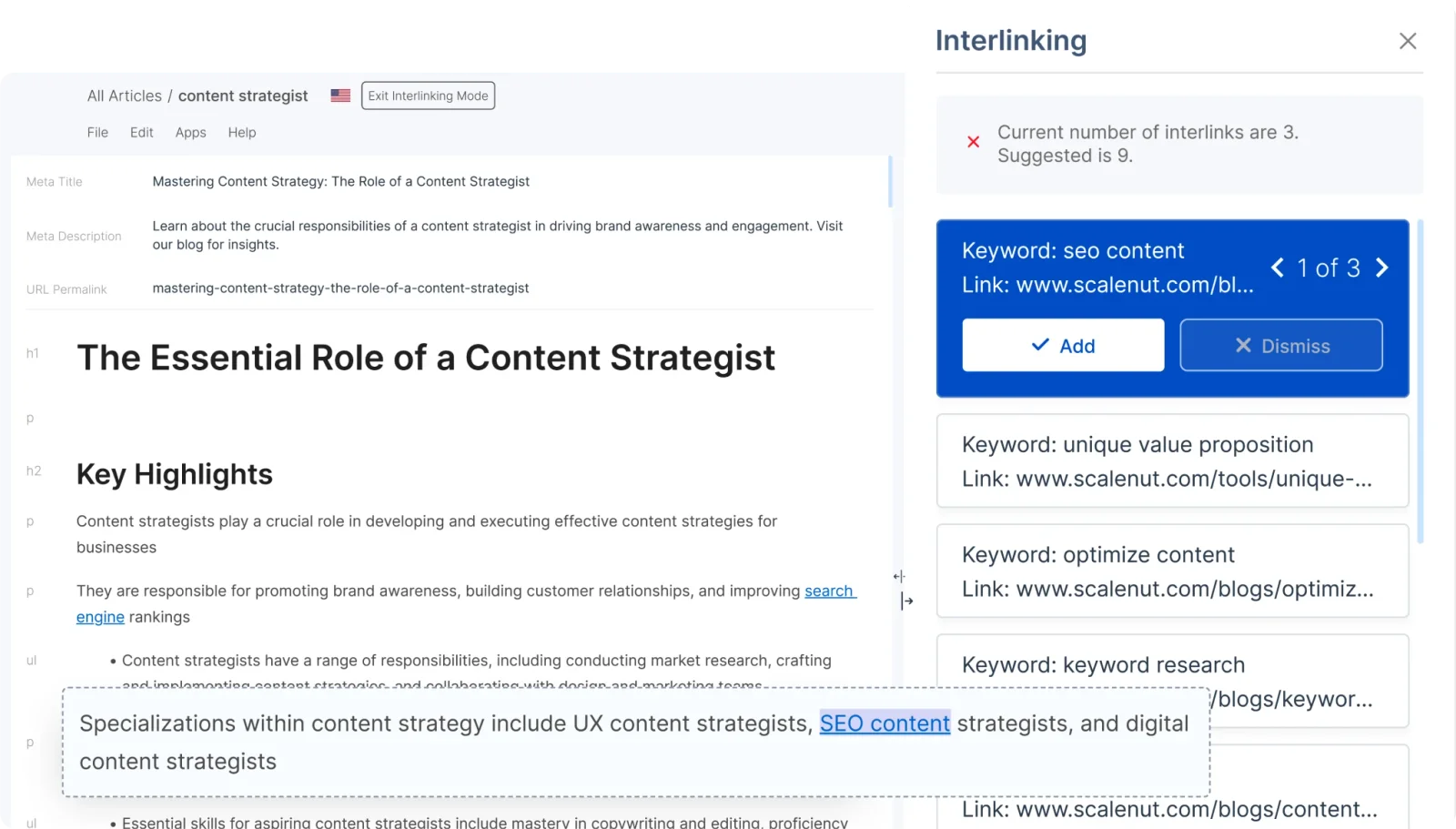
Task: Select the unique value proposition keyword card
Action: (x=1172, y=461)
